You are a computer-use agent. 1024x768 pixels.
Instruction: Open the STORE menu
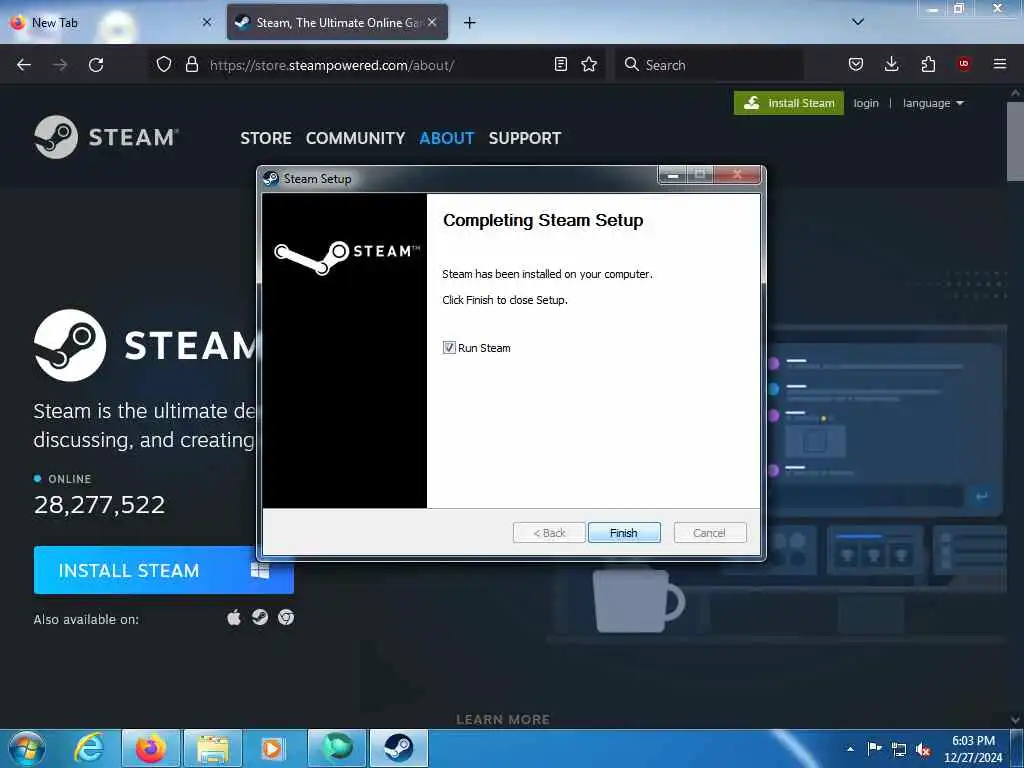(266, 138)
